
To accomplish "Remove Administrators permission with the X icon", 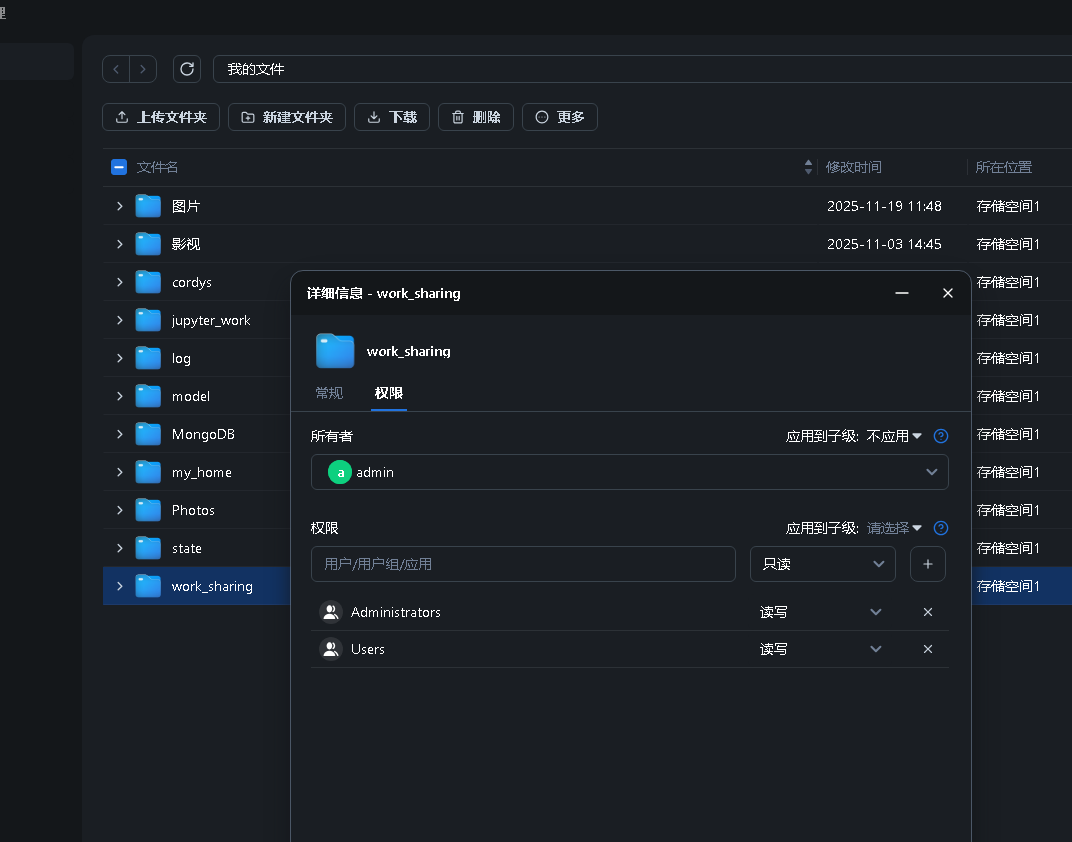I will 927,612.
